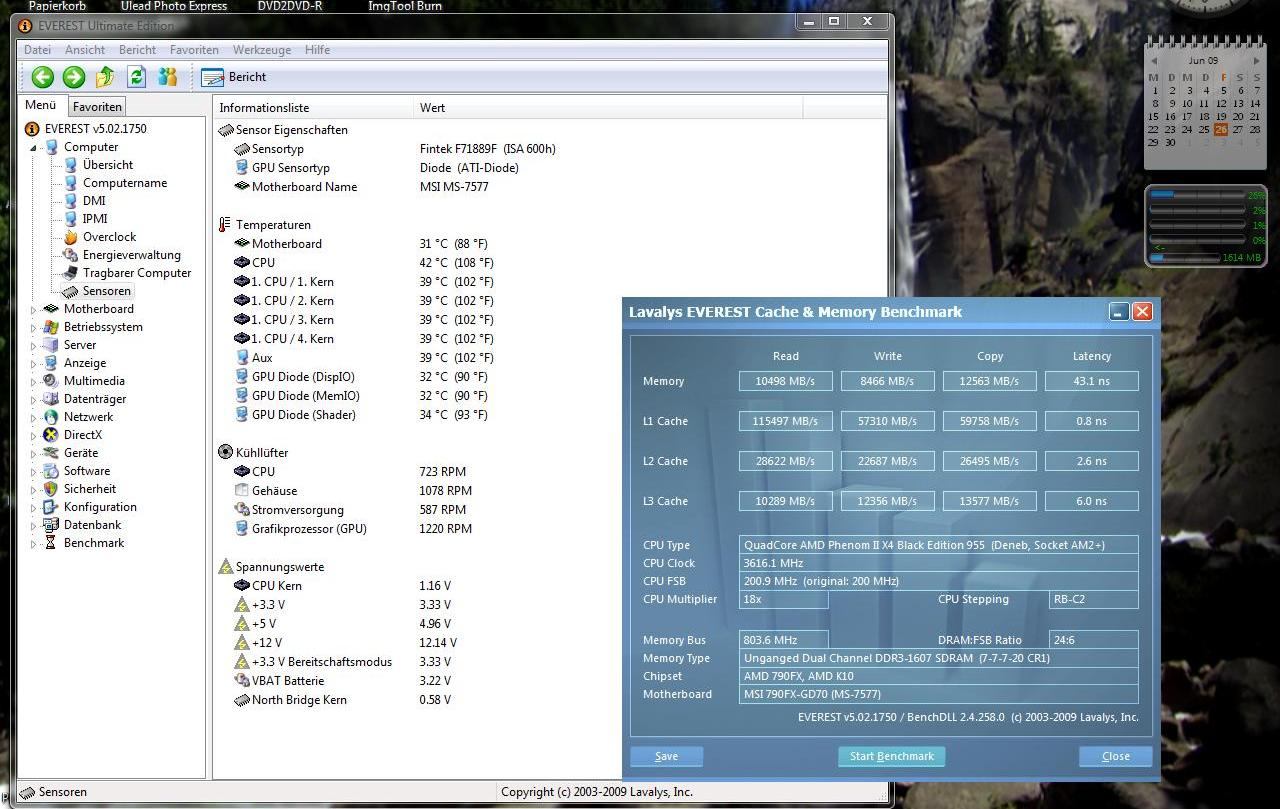The width and height of the screenshot is (1280, 809).
Task: Click the Benchmark hourglass icon
Action: click(51, 543)
